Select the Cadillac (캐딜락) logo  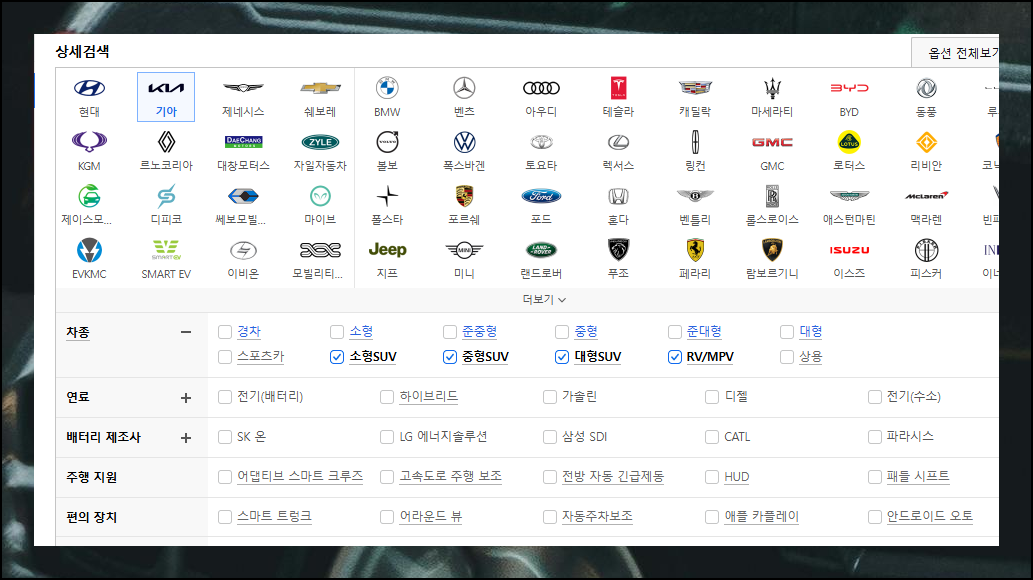click(x=695, y=88)
